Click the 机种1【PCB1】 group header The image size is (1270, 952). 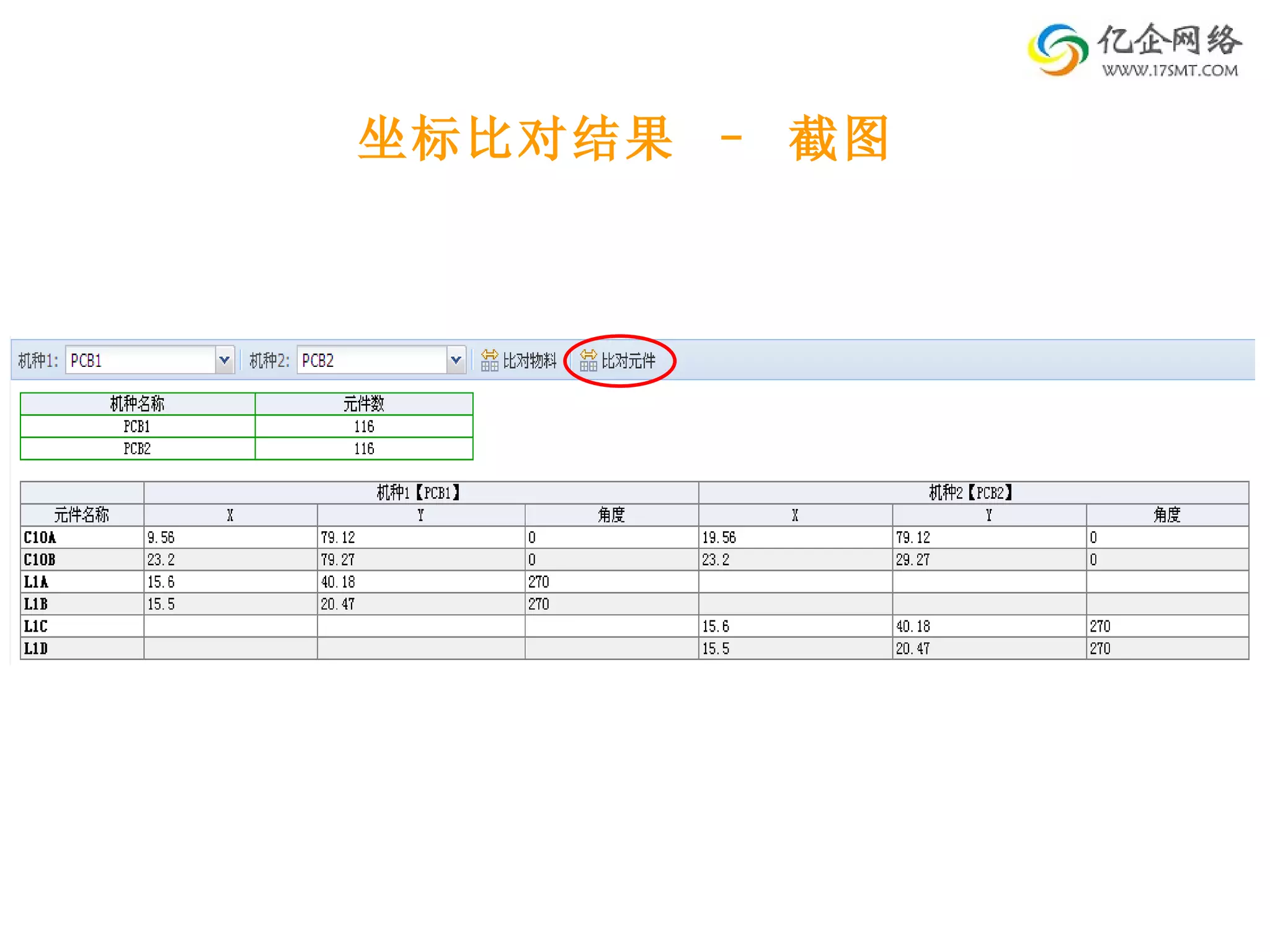coord(421,493)
